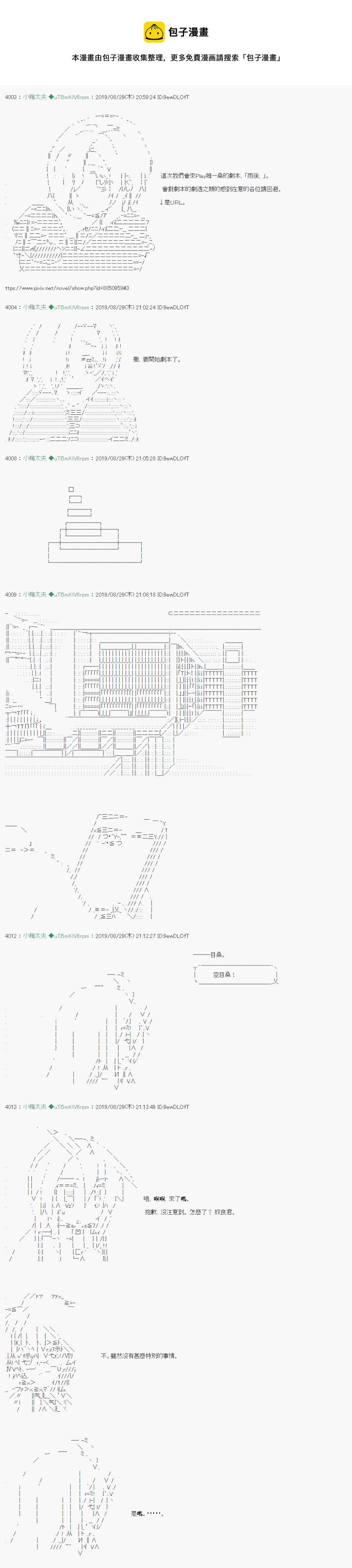Click author 小梅太夫 in post 4013
This screenshot has height=1568, width=352.
coord(34,1107)
